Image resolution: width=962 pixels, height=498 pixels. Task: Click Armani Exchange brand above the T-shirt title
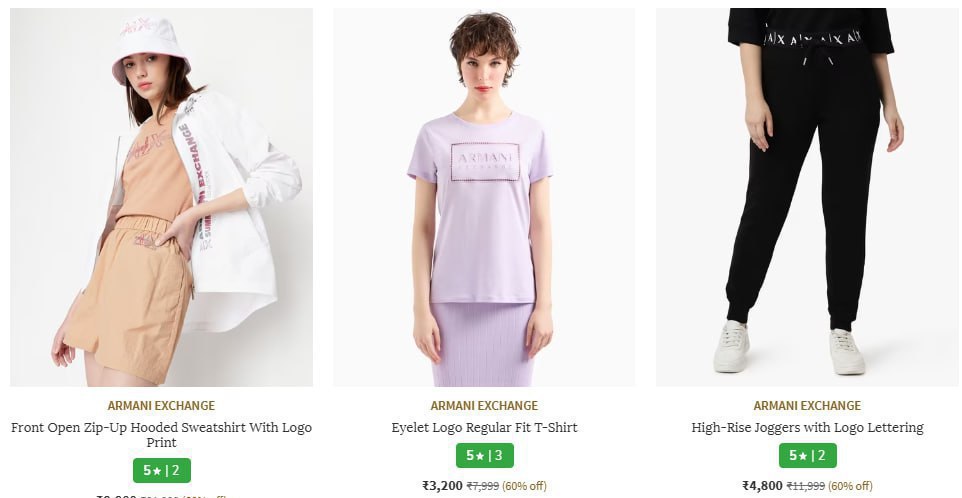click(x=484, y=406)
